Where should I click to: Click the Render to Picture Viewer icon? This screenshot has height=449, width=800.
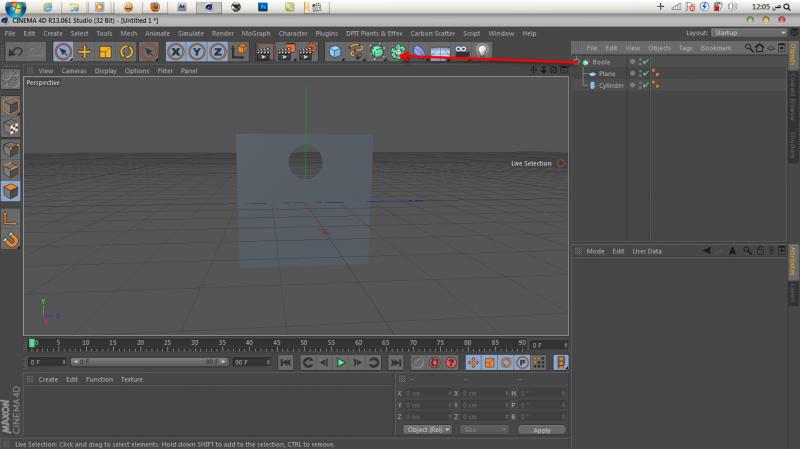[284, 51]
